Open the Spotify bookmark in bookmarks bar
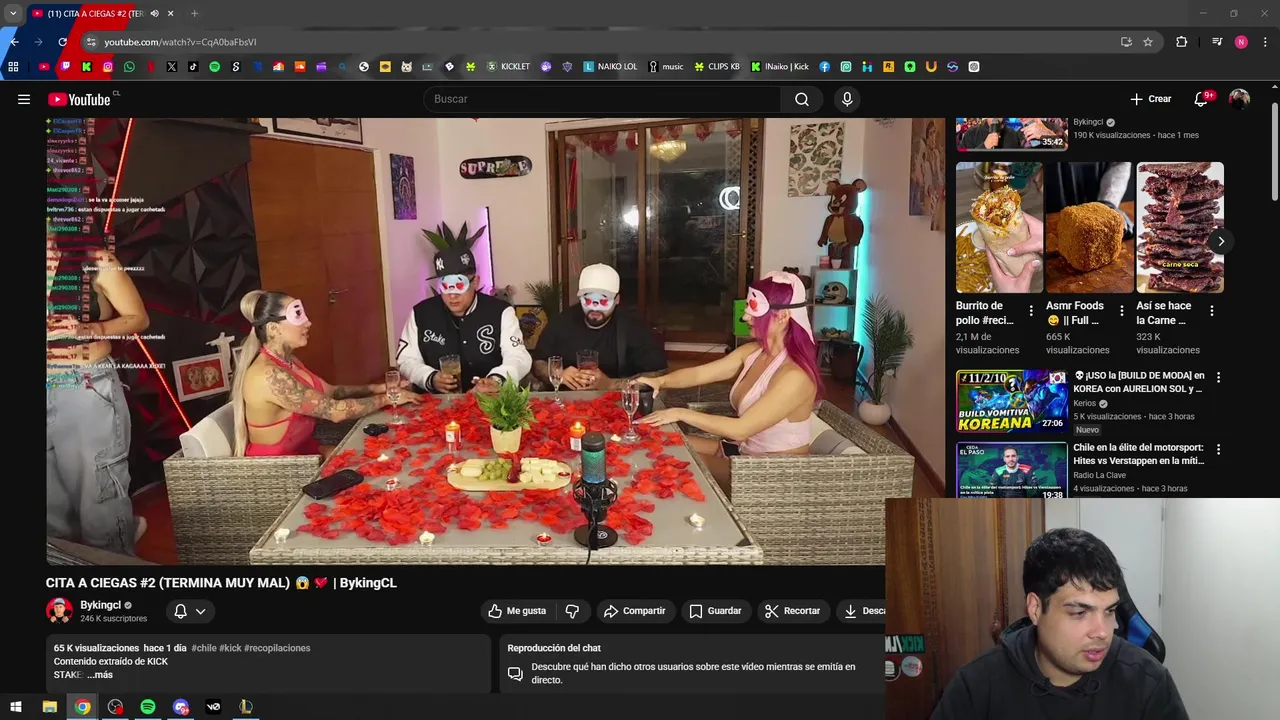Screen dimensions: 1280x720 tap(214, 67)
